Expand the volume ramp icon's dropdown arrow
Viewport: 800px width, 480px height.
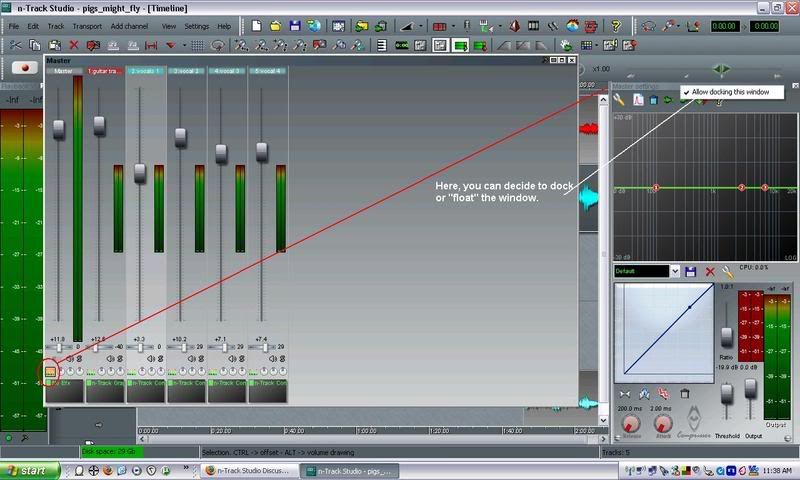[x=421, y=26]
